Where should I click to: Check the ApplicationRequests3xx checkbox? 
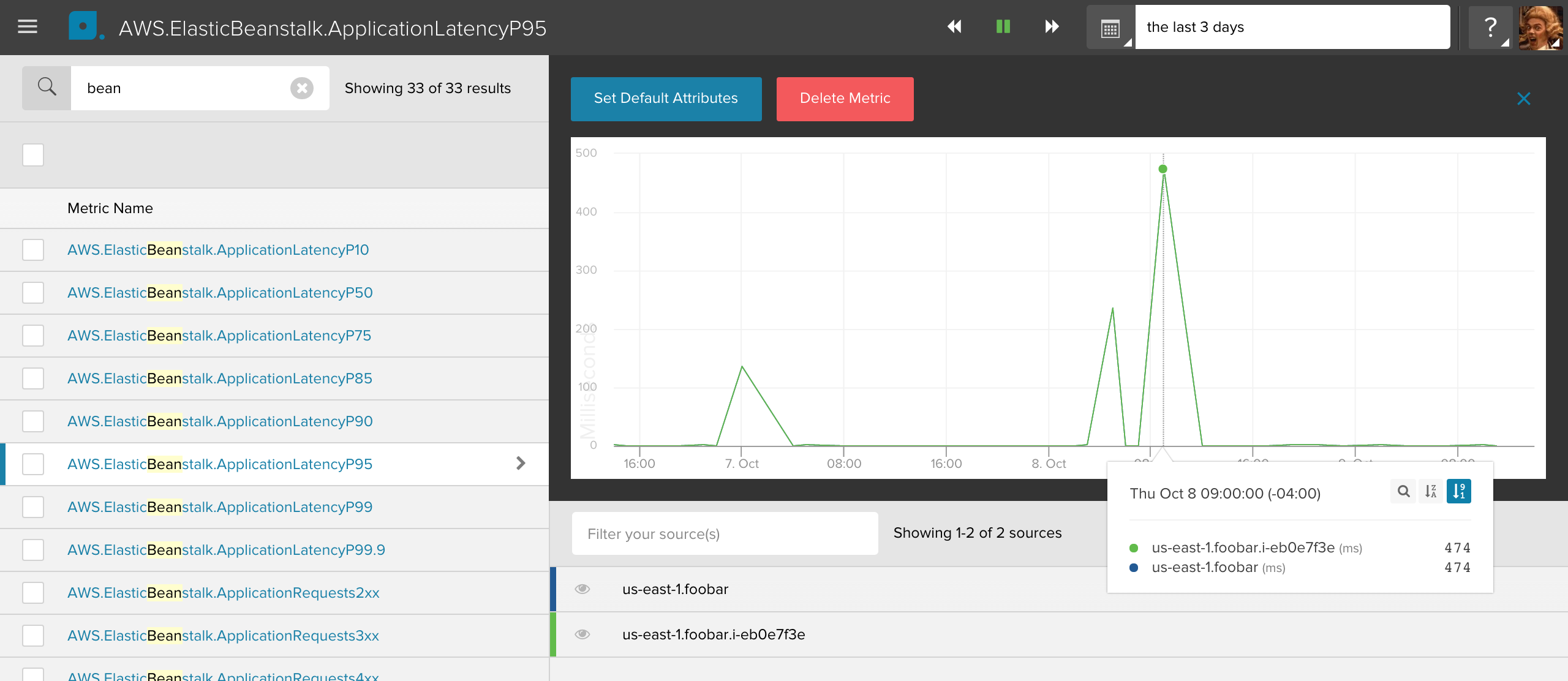tap(33, 636)
